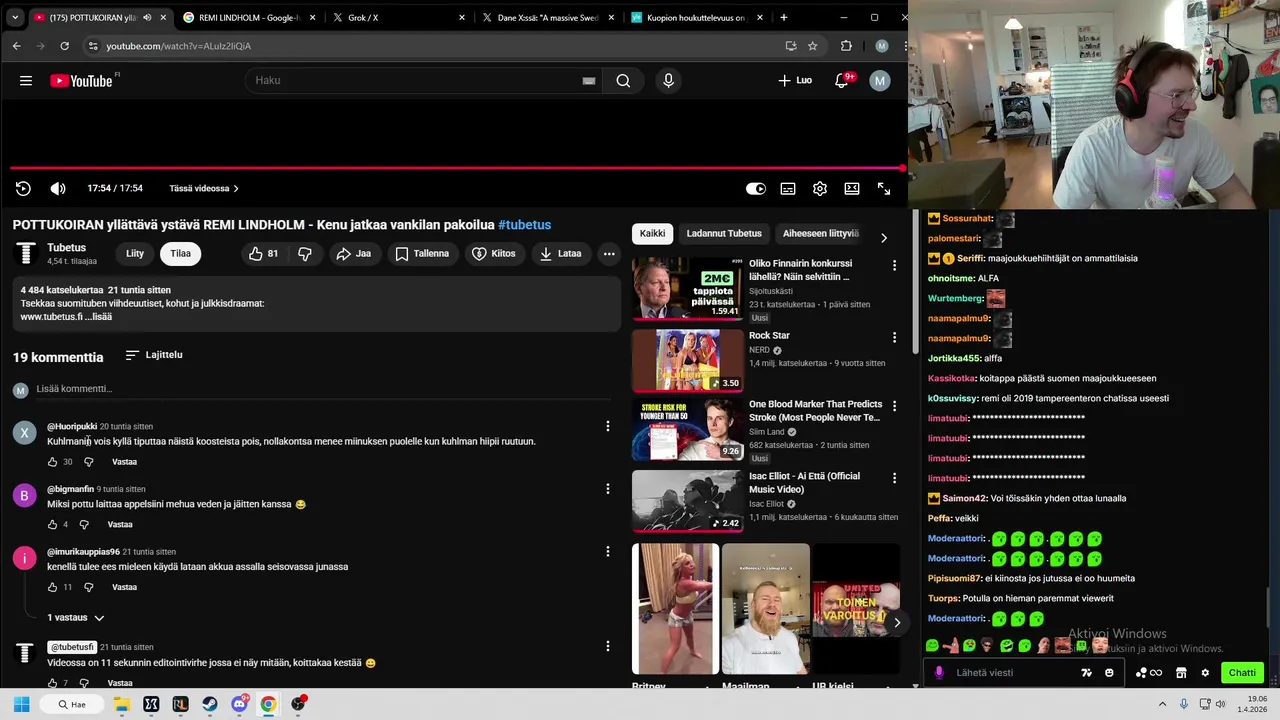Reload the page
This screenshot has width=1280, height=720.
[x=65, y=46]
